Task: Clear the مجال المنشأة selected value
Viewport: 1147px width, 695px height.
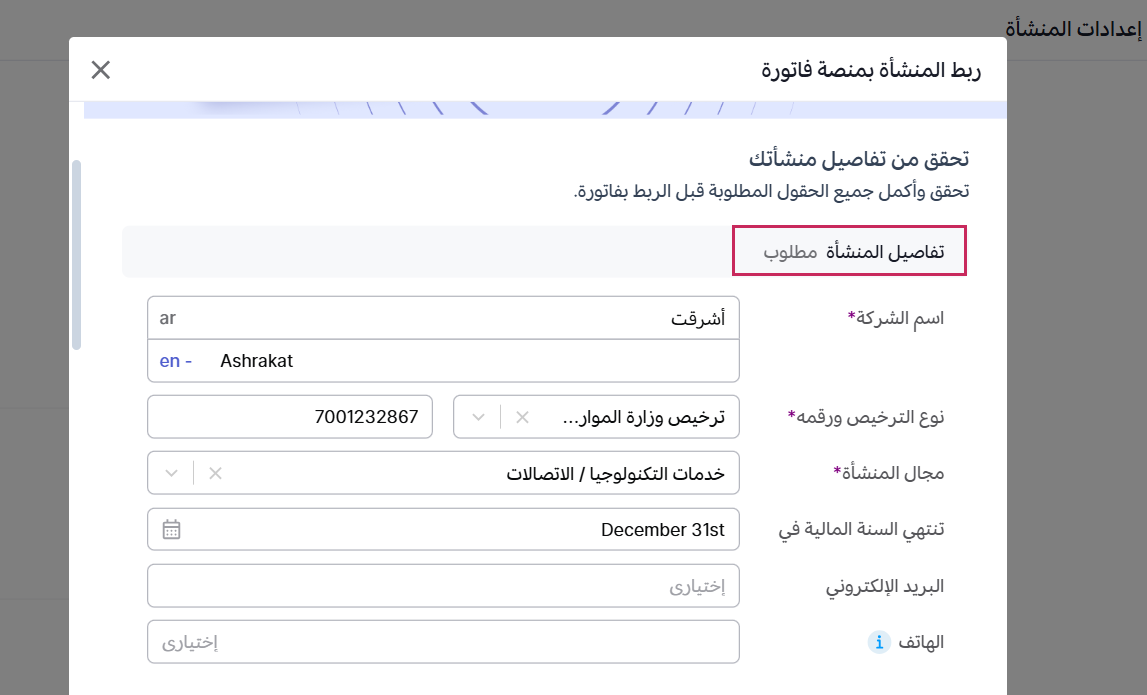Action: [215, 473]
